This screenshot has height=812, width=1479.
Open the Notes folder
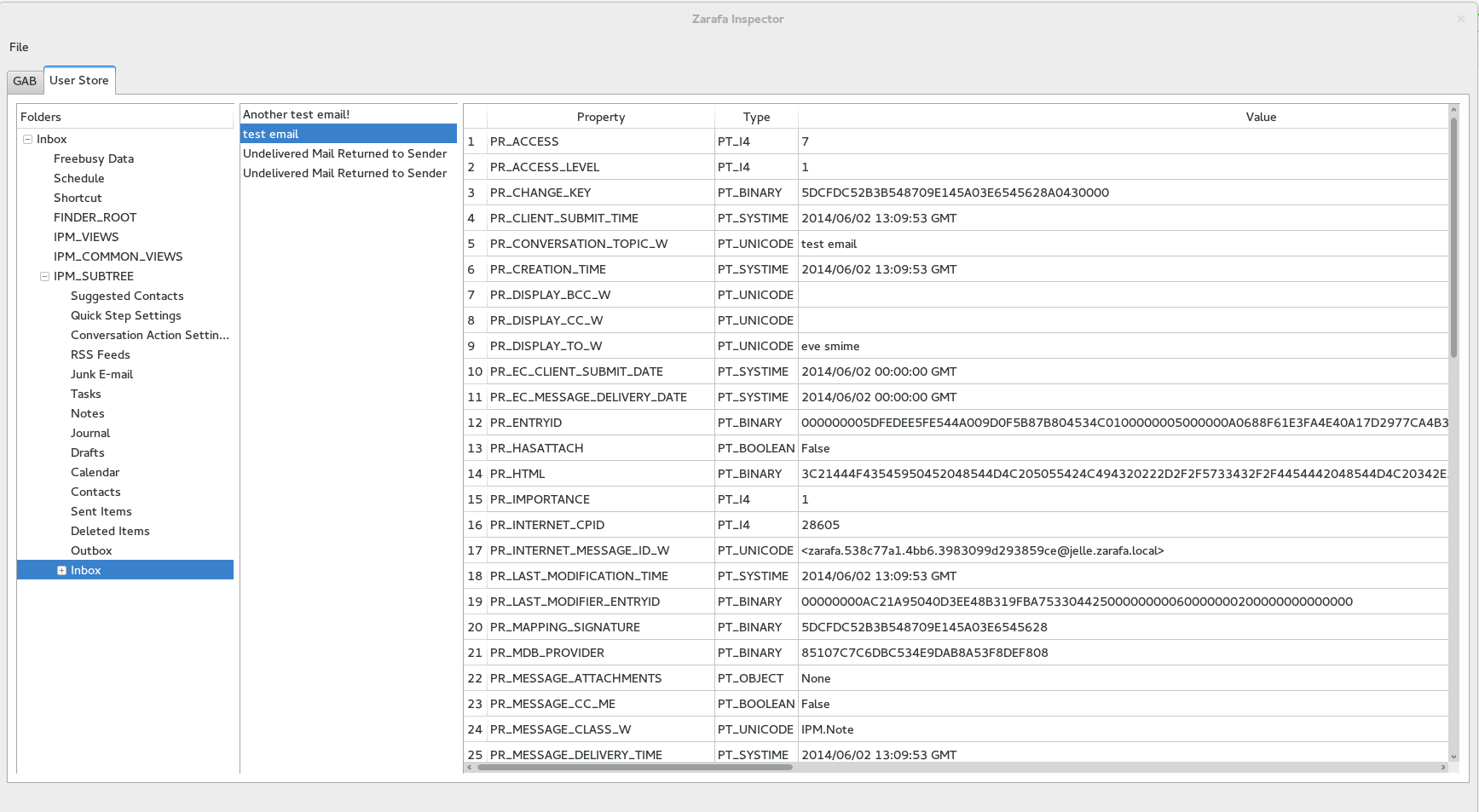(x=88, y=413)
